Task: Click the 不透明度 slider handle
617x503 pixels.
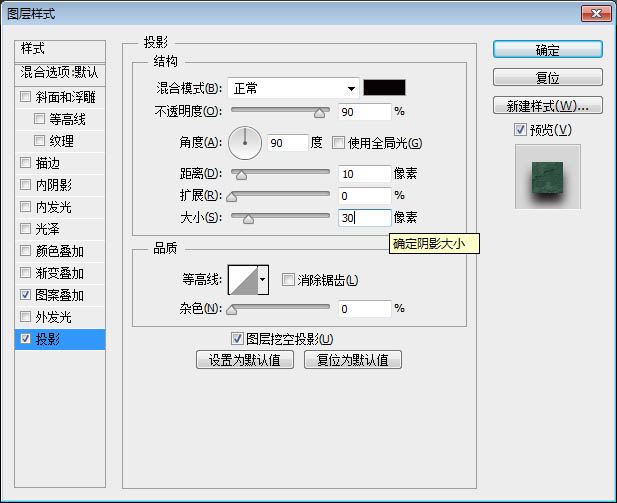Action: pos(320,113)
